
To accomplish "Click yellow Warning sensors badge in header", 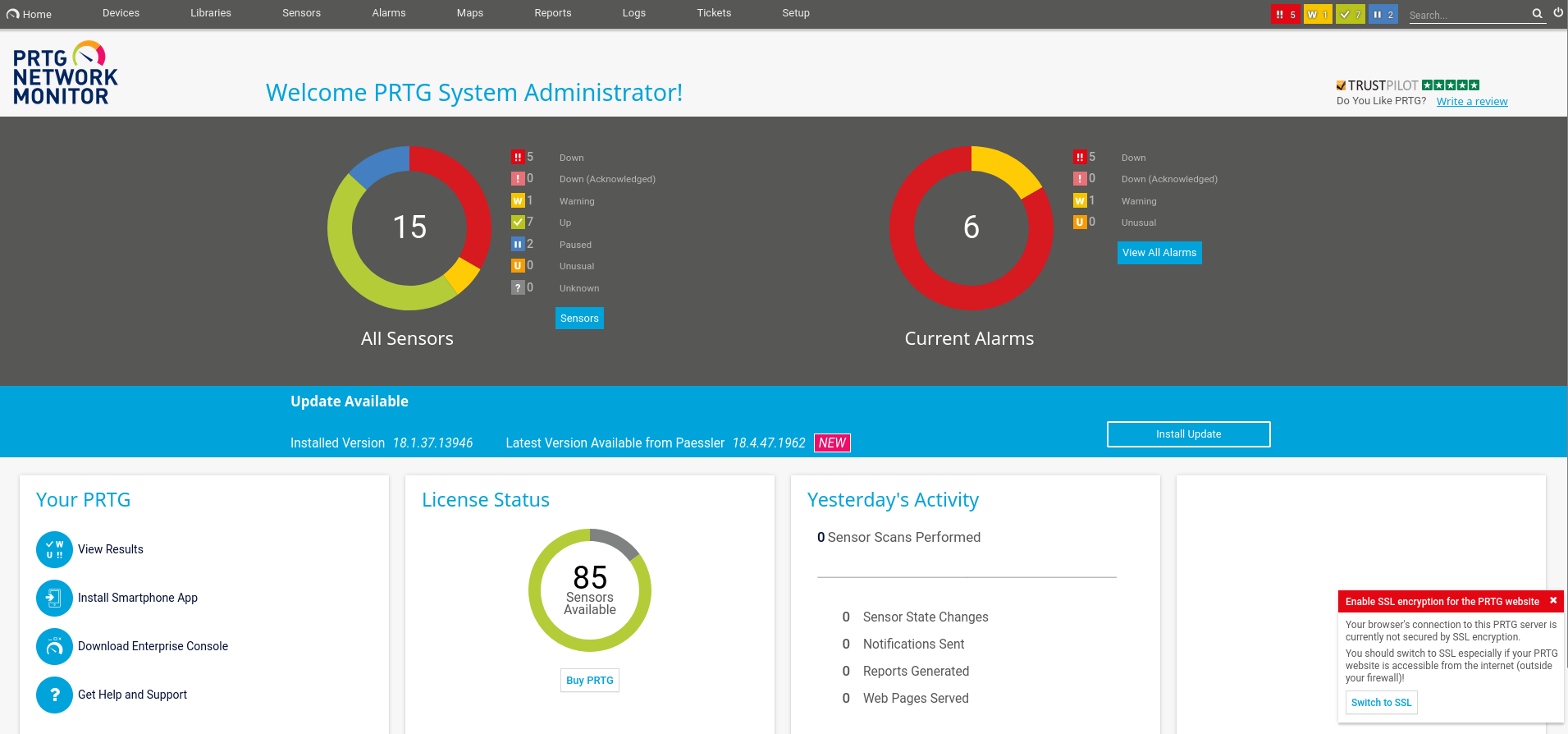I will click(1318, 15).
